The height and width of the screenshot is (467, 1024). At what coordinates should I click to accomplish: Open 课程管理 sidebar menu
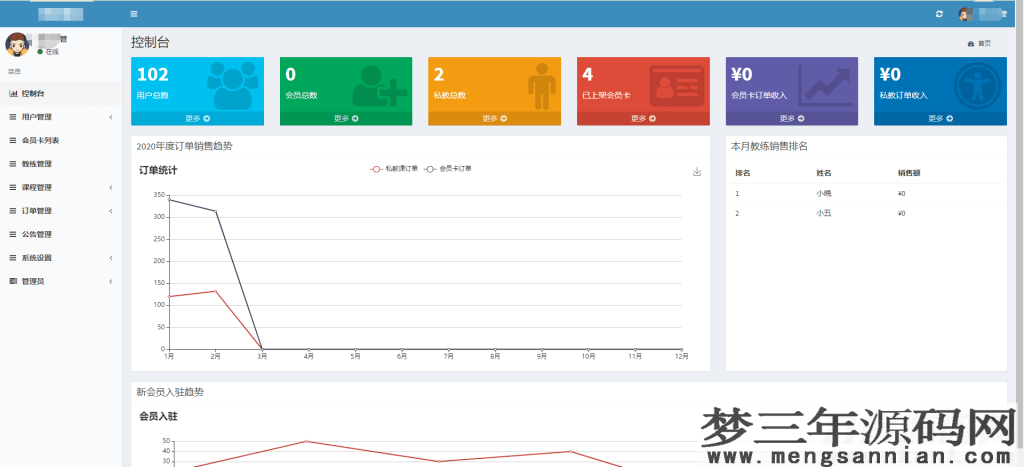[61, 187]
